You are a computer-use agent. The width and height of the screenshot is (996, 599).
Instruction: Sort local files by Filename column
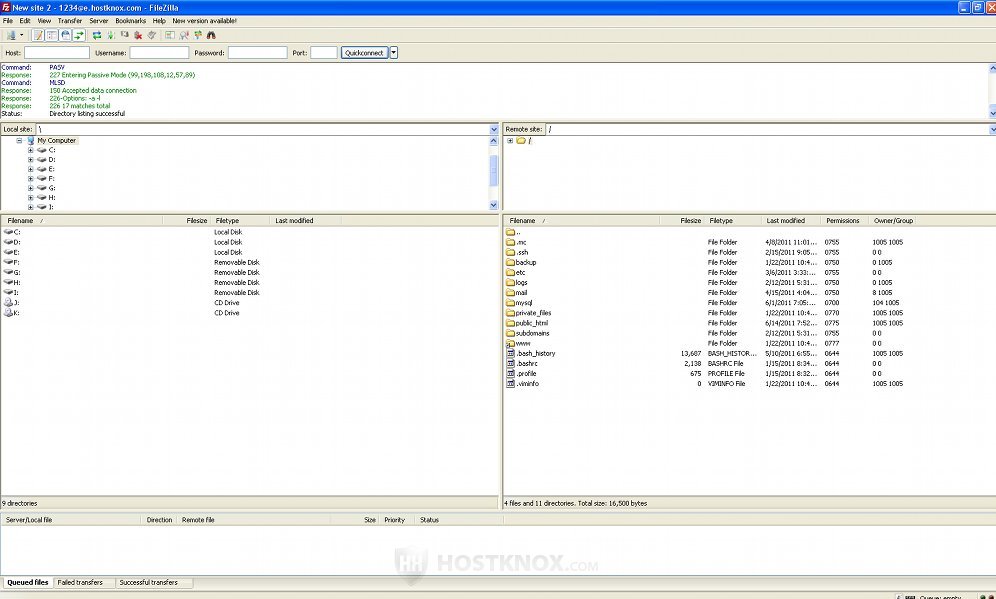(82, 220)
